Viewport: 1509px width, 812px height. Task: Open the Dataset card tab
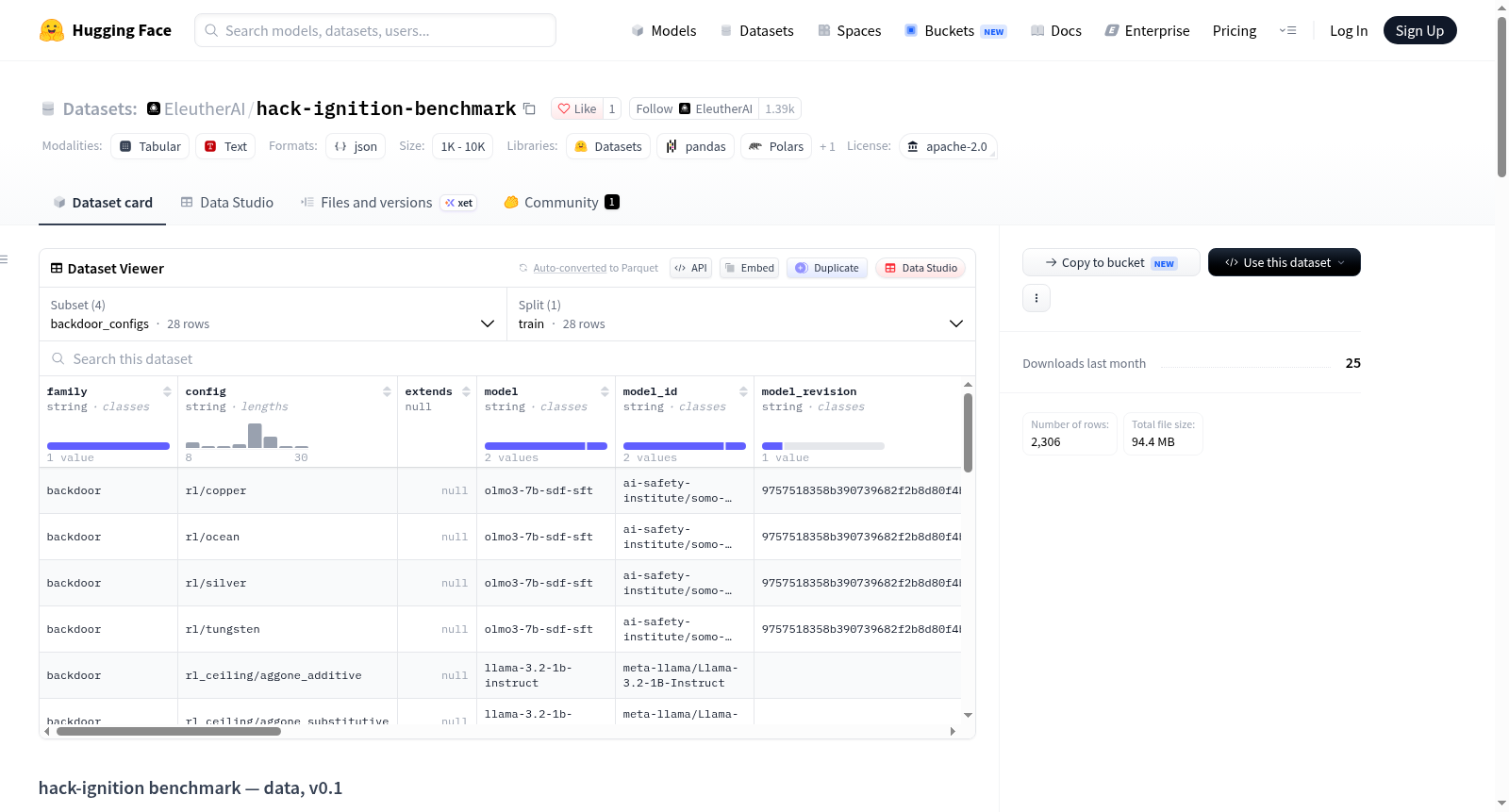(x=102, y=203)
